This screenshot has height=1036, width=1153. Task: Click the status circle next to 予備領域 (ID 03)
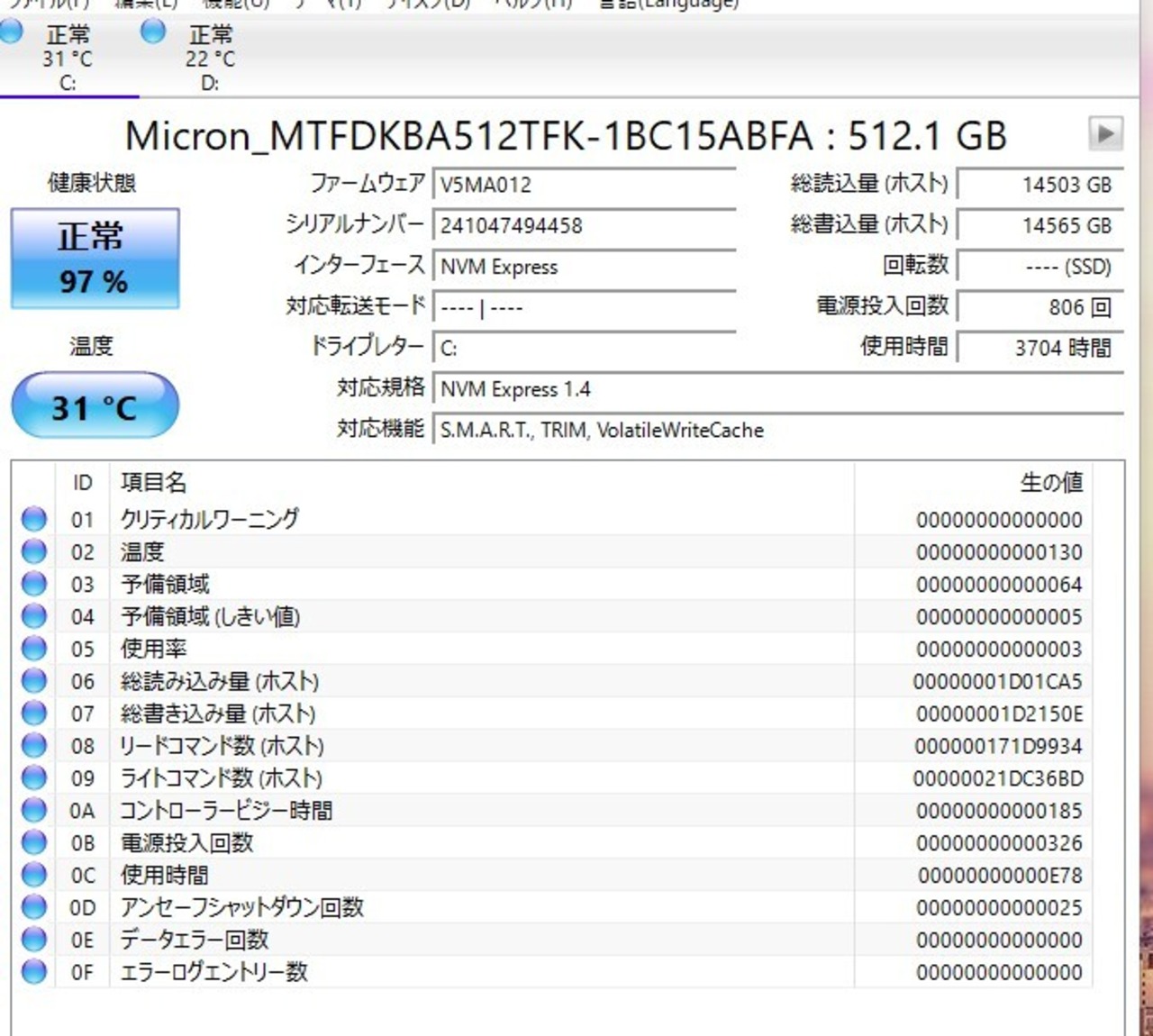click(34, 585)
